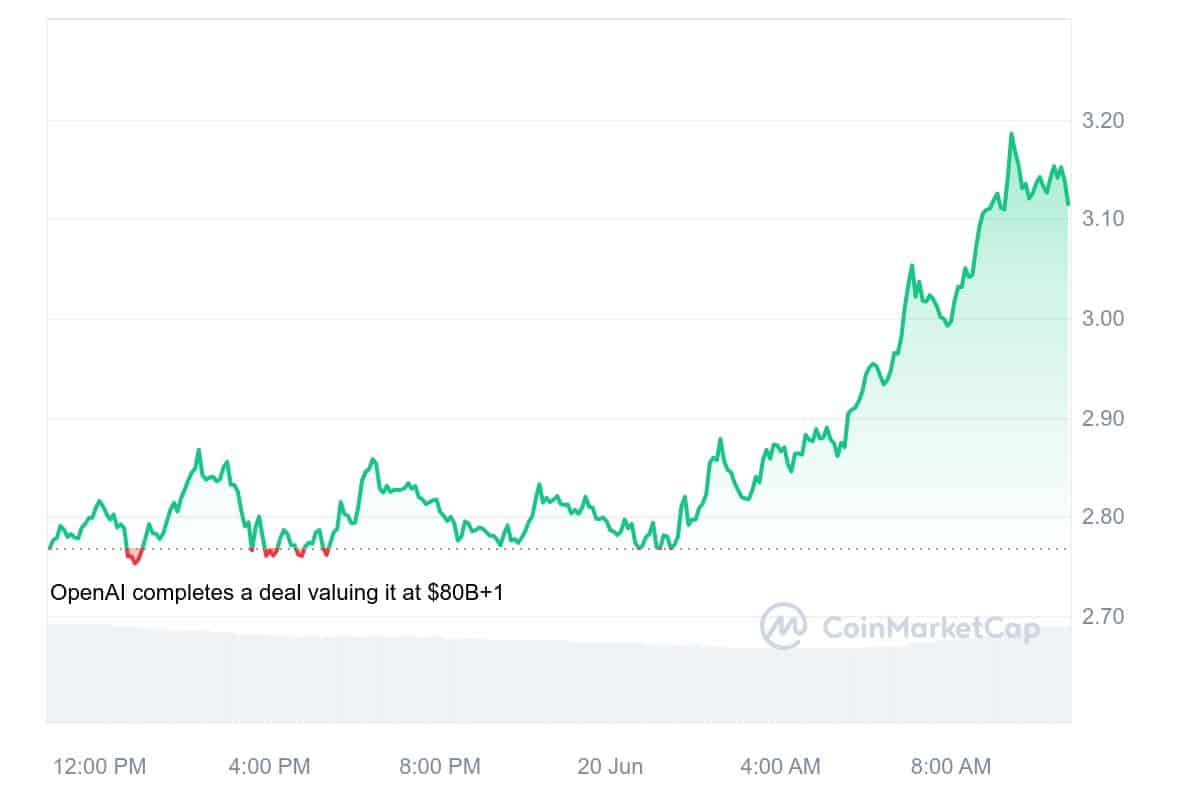Click the first red dip on the price line

[x=135, y=558]
